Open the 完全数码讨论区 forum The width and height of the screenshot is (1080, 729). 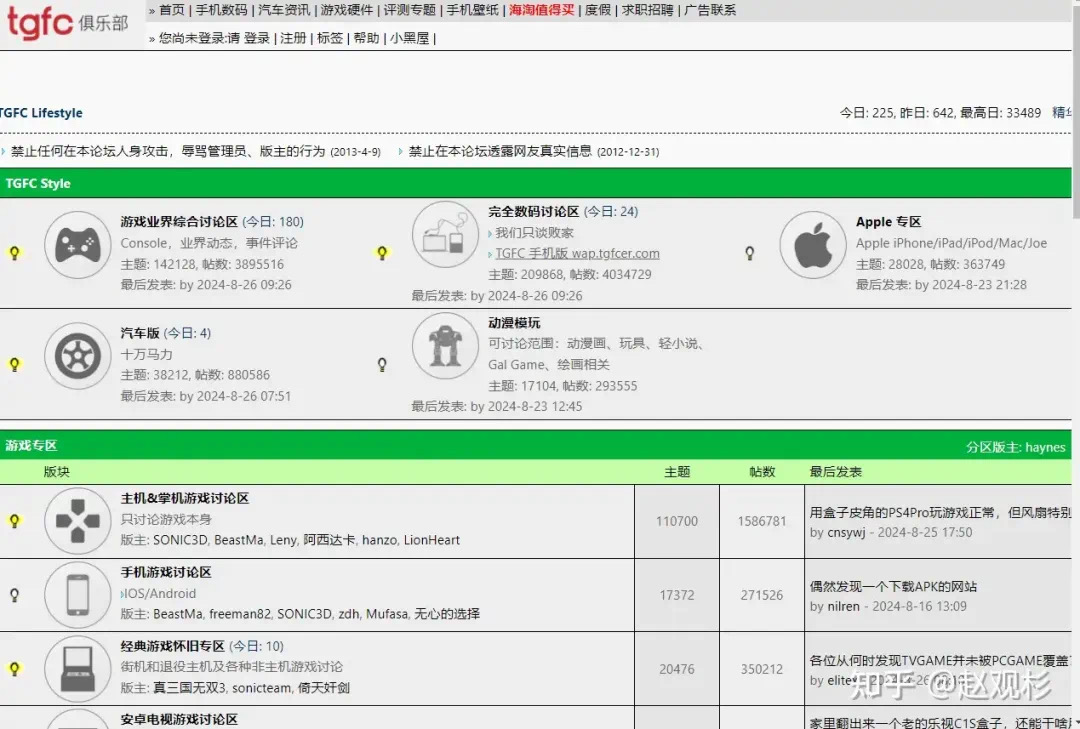[x=534, y=212]
